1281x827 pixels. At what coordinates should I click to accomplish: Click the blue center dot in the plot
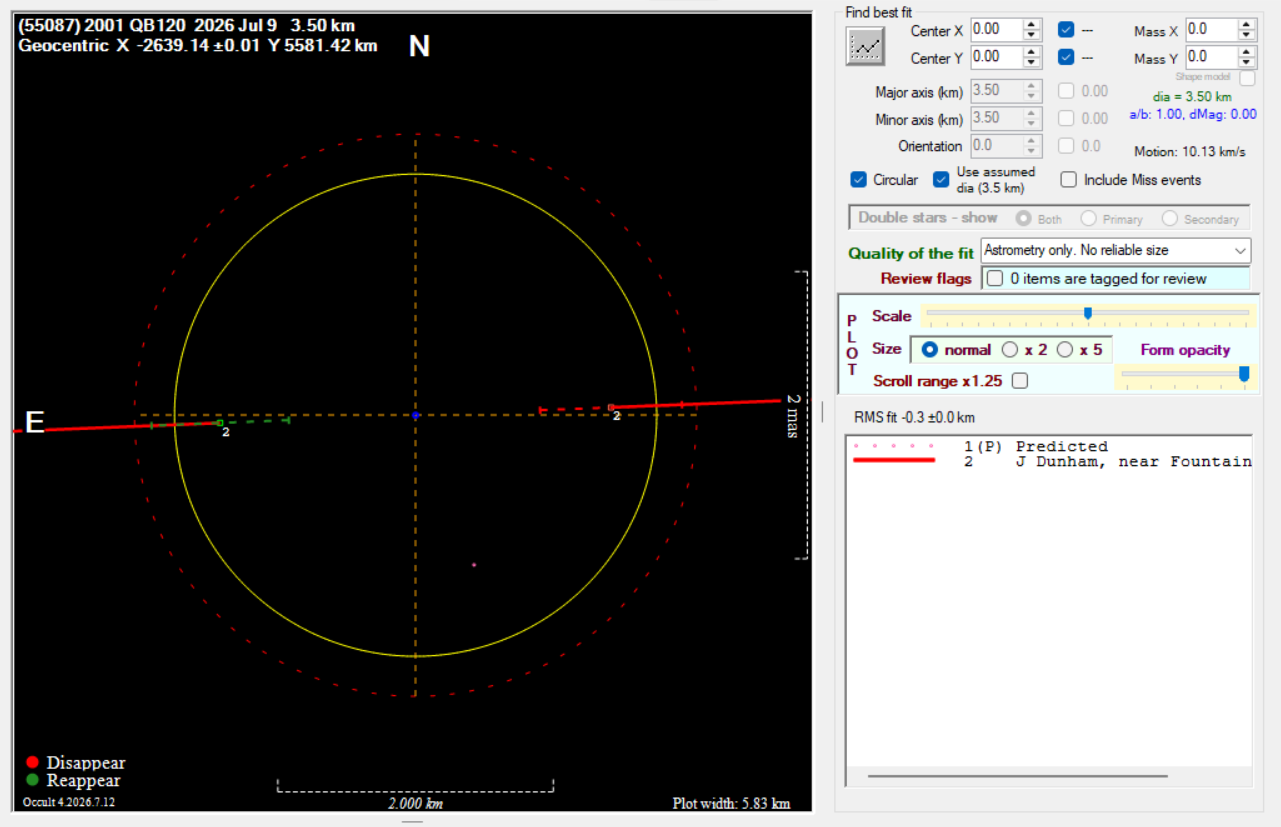pos(416,415)
